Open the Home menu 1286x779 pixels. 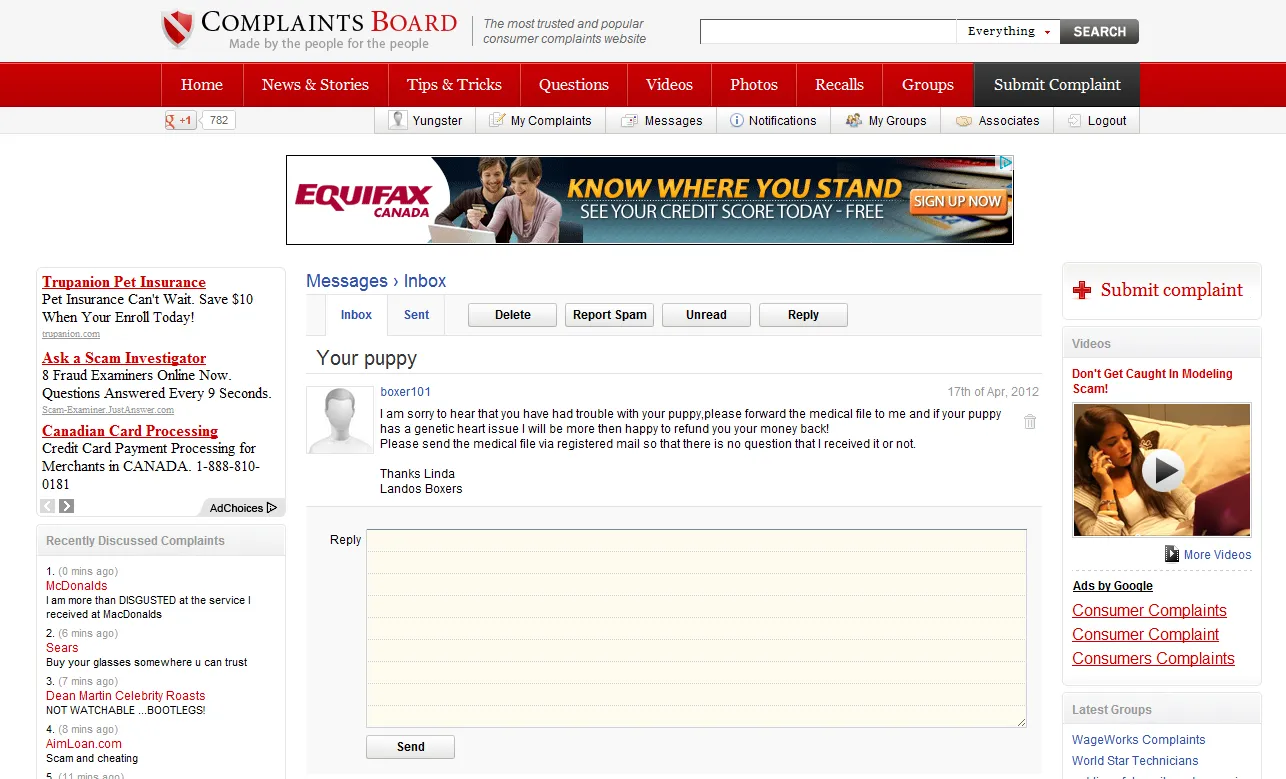point(202,85)
